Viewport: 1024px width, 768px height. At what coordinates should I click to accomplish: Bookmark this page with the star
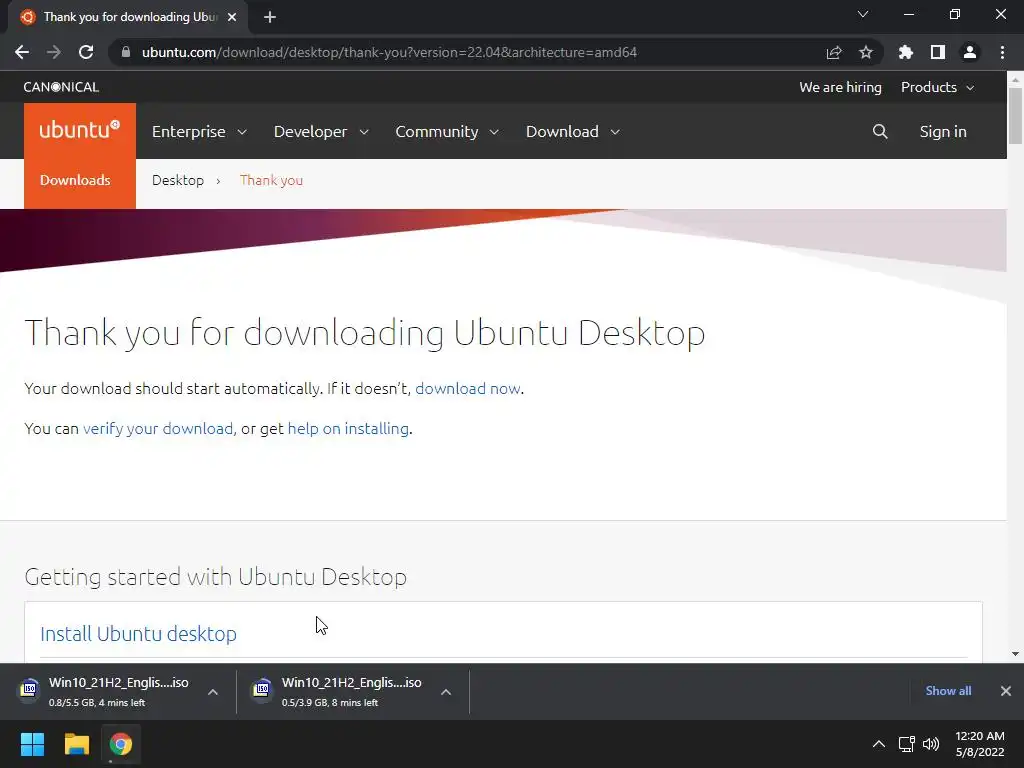[865, 52]
